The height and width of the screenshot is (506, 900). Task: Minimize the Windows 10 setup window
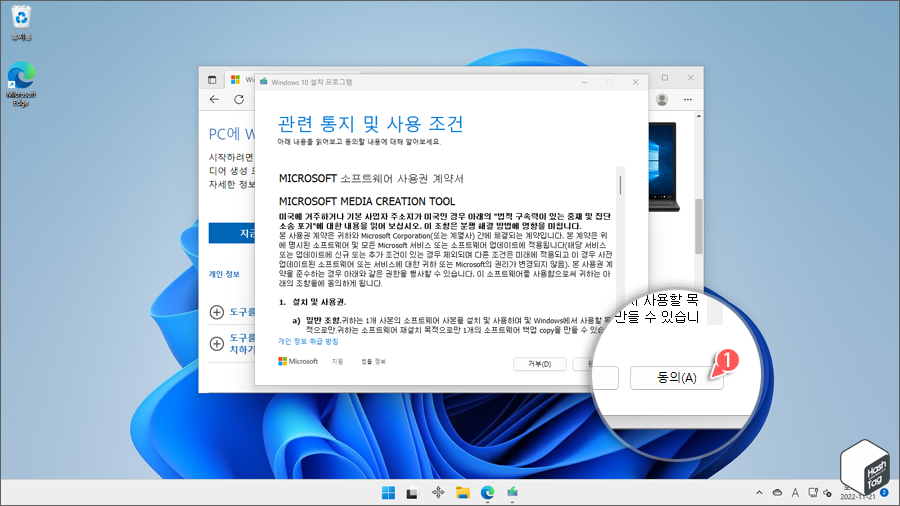point(584,82)
